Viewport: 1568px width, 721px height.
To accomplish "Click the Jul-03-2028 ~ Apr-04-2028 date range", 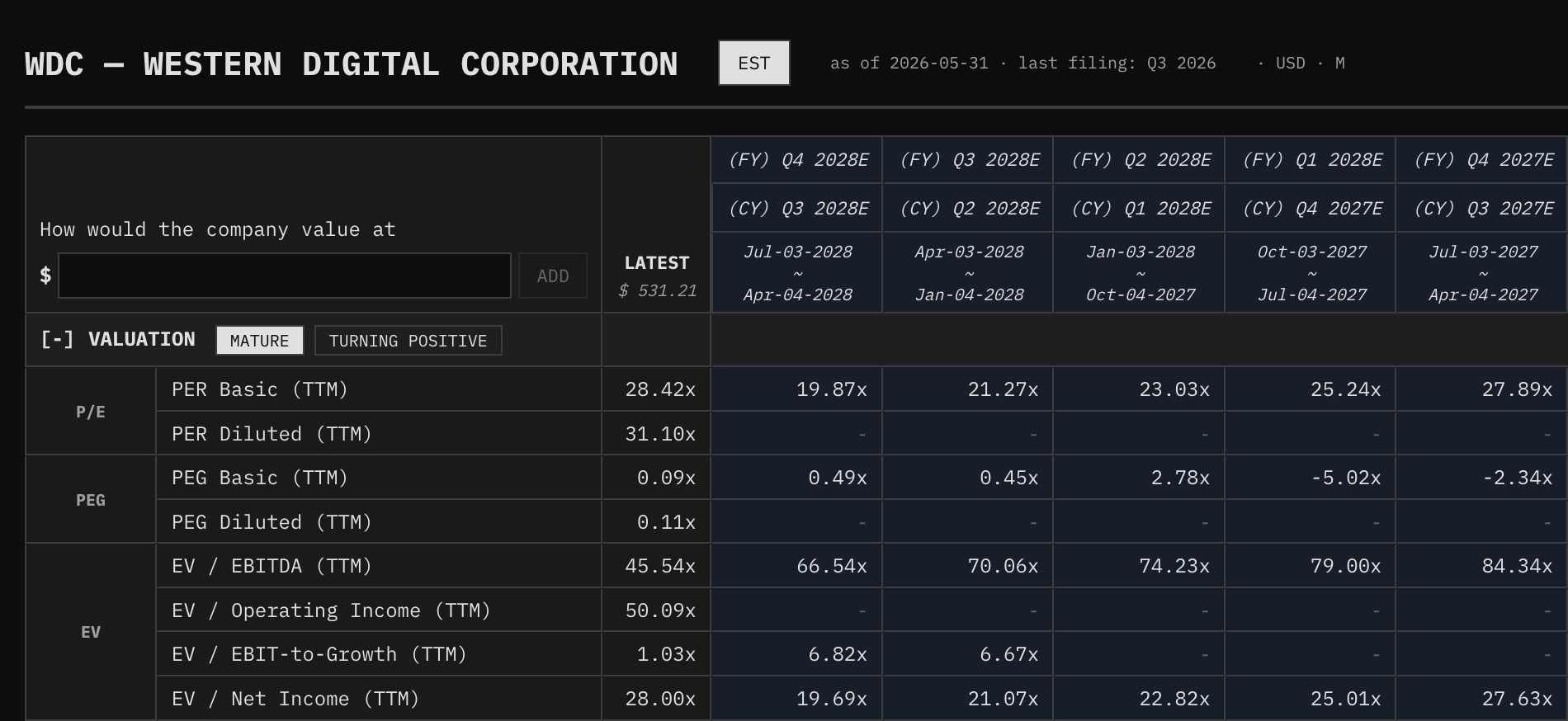I will tap(797, 273).
